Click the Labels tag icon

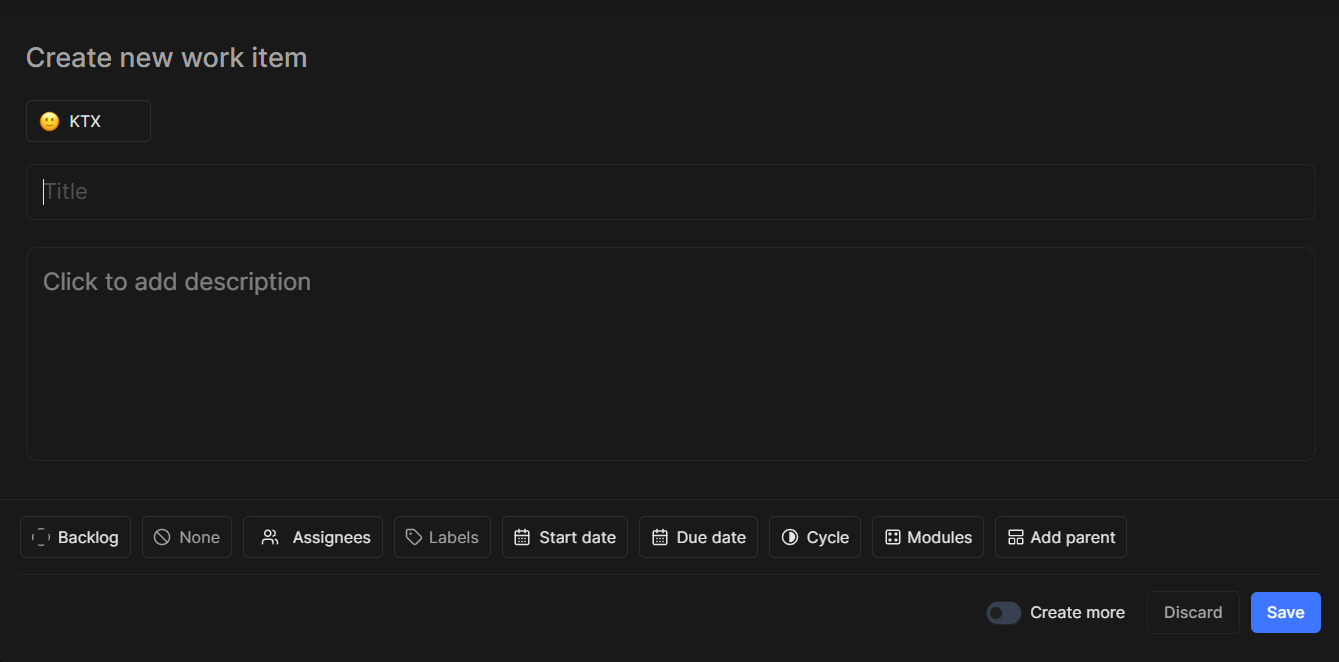[414, 537]
